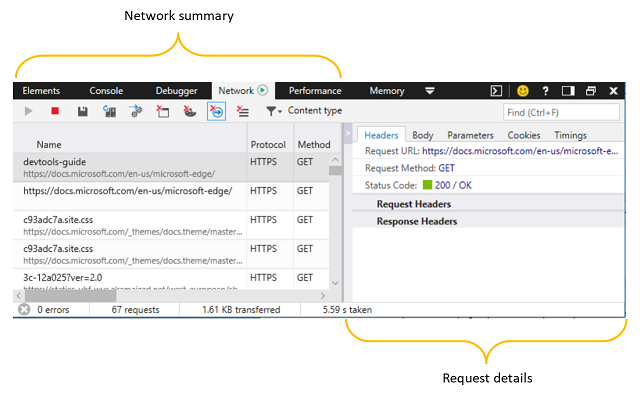Expand the Response Headers section
Viewport: 640px width, 396px height.
(417, 221)
